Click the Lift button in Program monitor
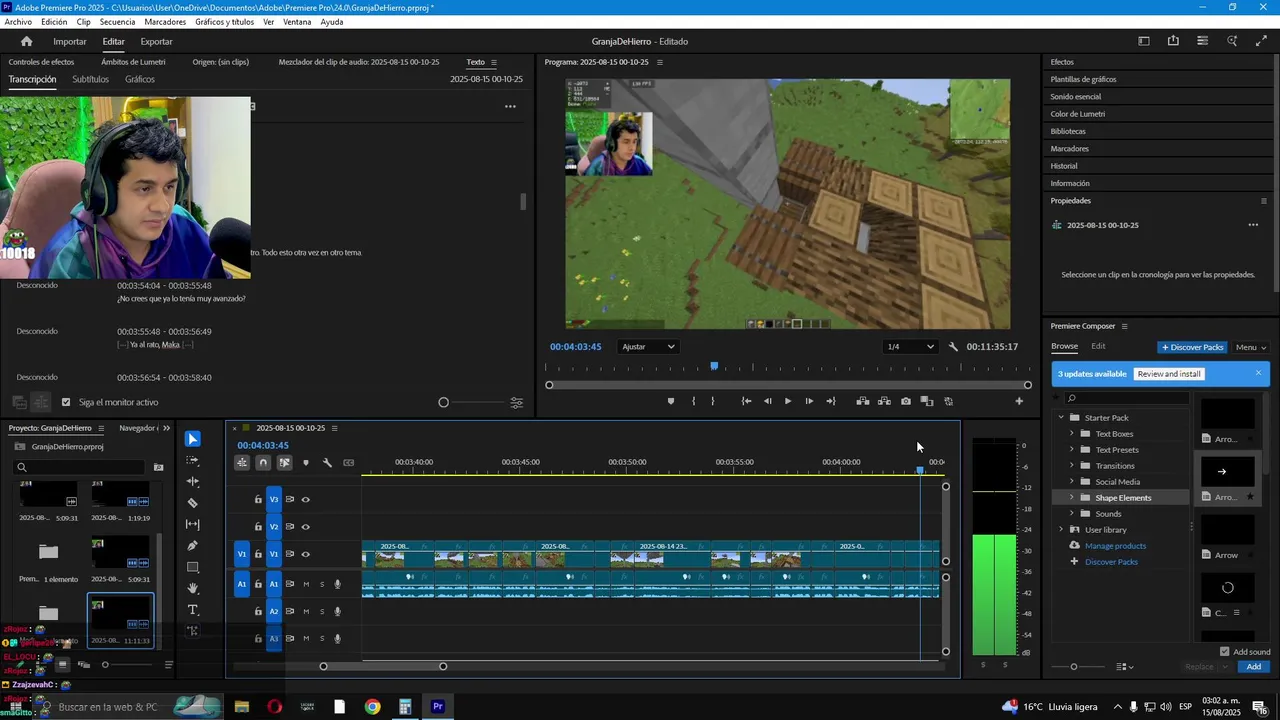1280x720 pixels. pos(862,401)
